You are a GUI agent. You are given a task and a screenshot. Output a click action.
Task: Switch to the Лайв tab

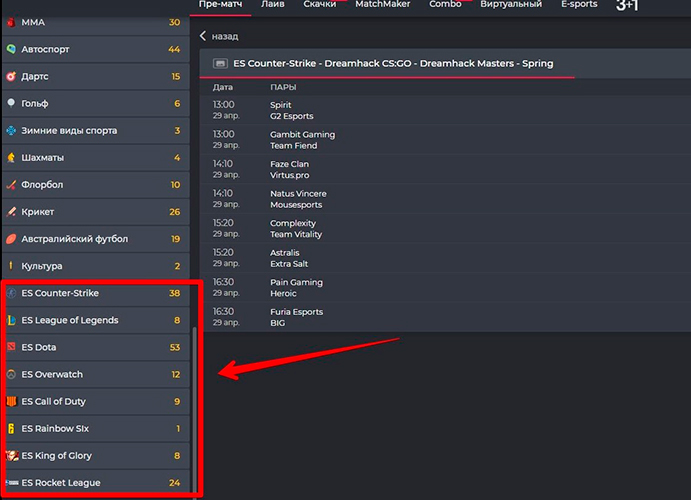coord(272,4)
